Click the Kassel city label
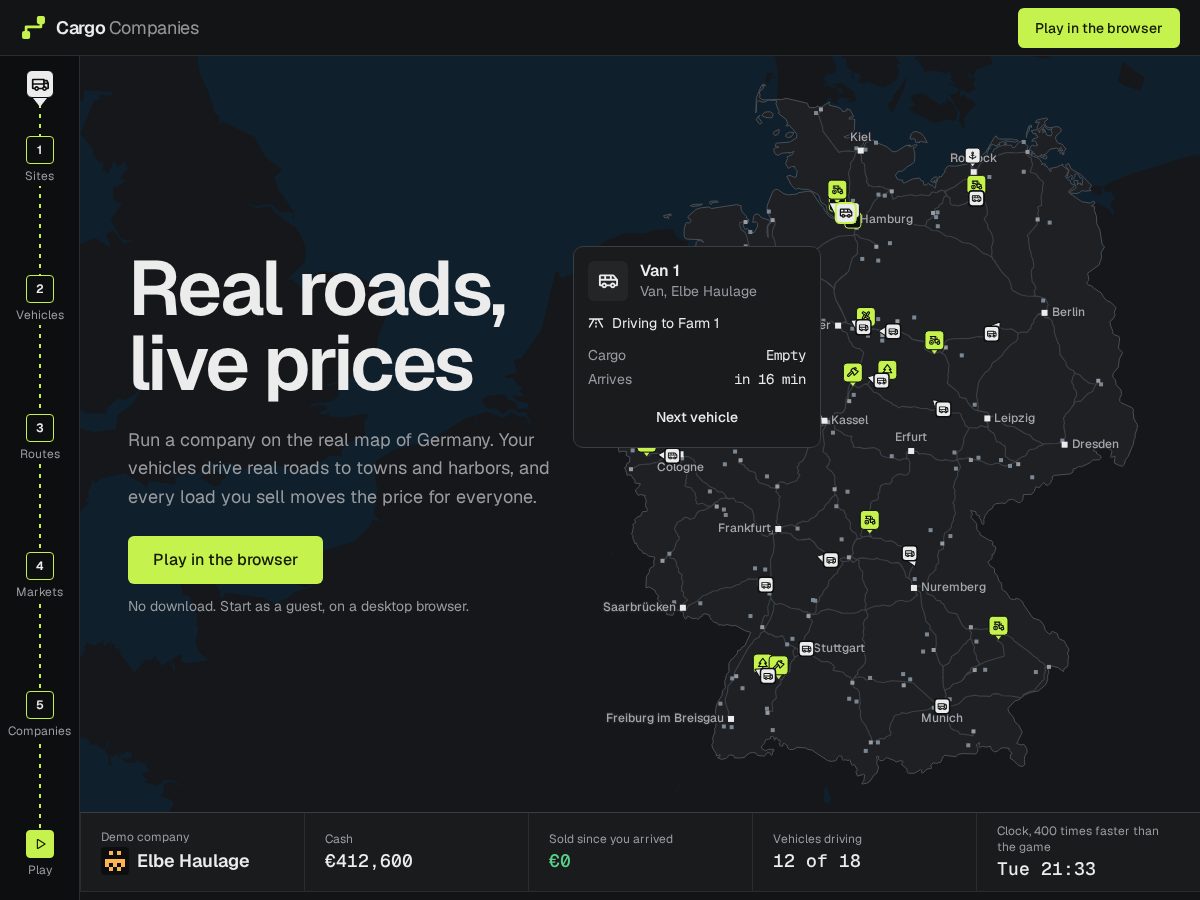 pos(850,420)
